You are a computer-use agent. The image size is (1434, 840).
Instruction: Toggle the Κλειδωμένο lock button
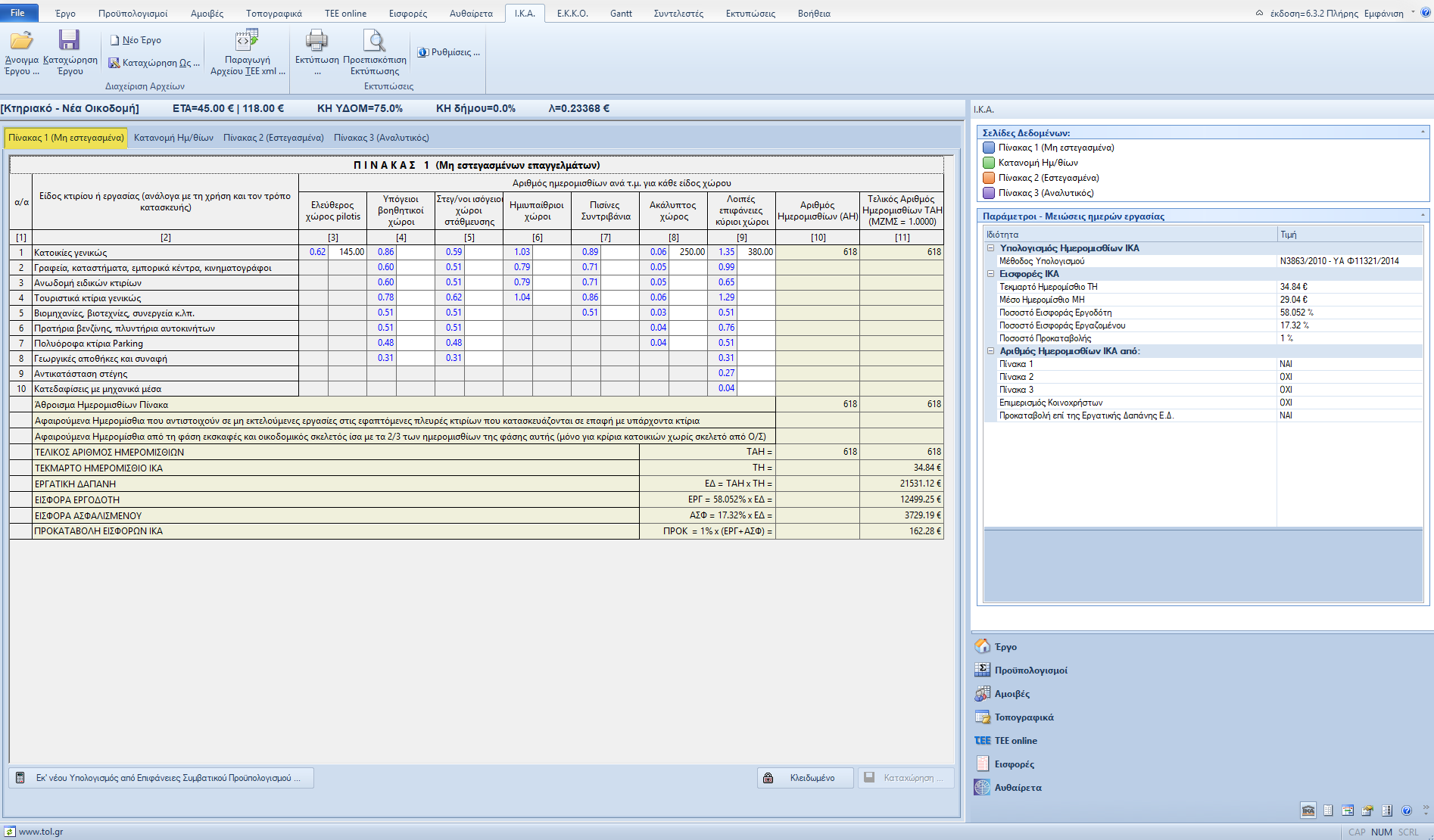805,778
